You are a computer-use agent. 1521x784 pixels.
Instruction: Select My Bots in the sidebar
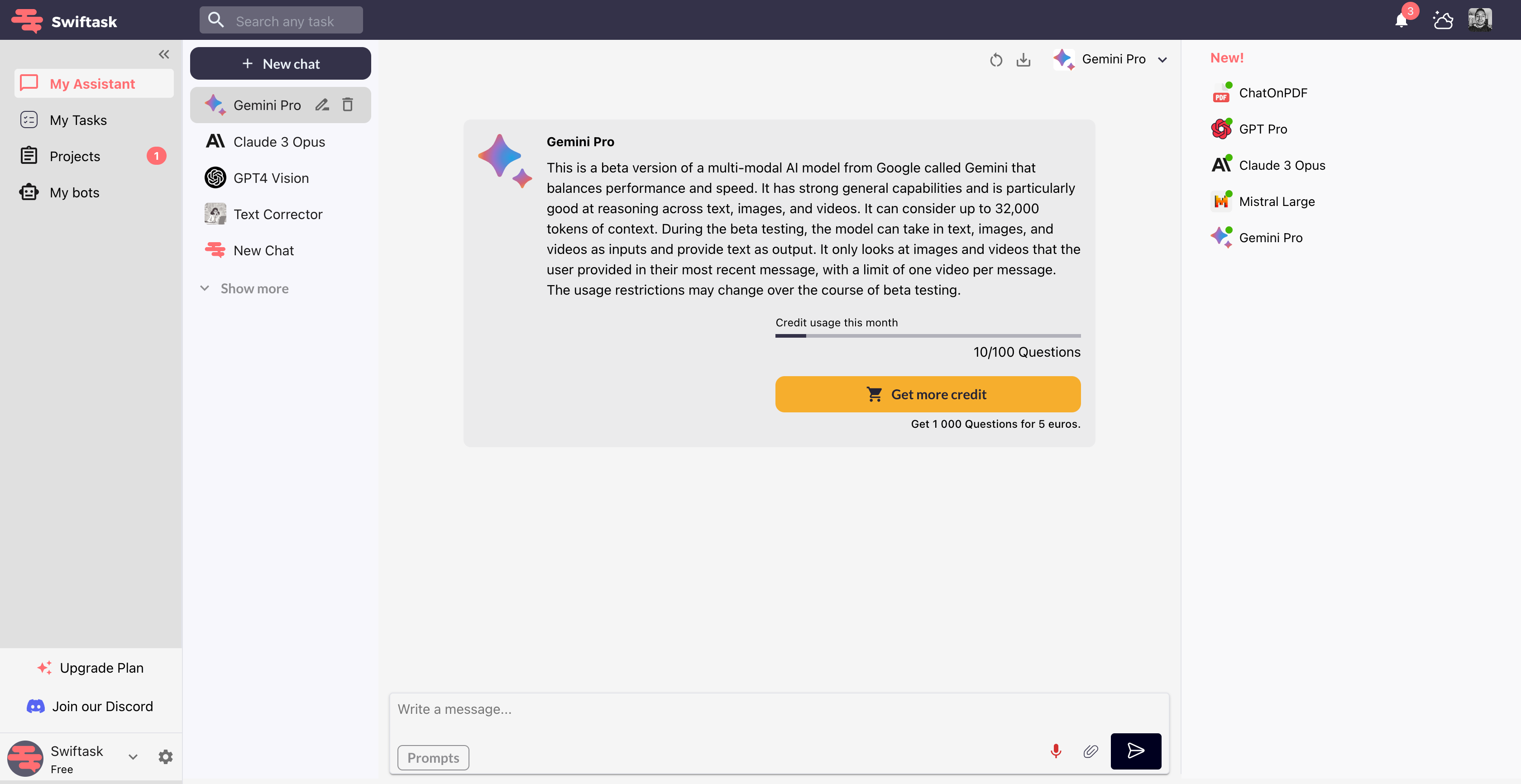pos(74,192)
